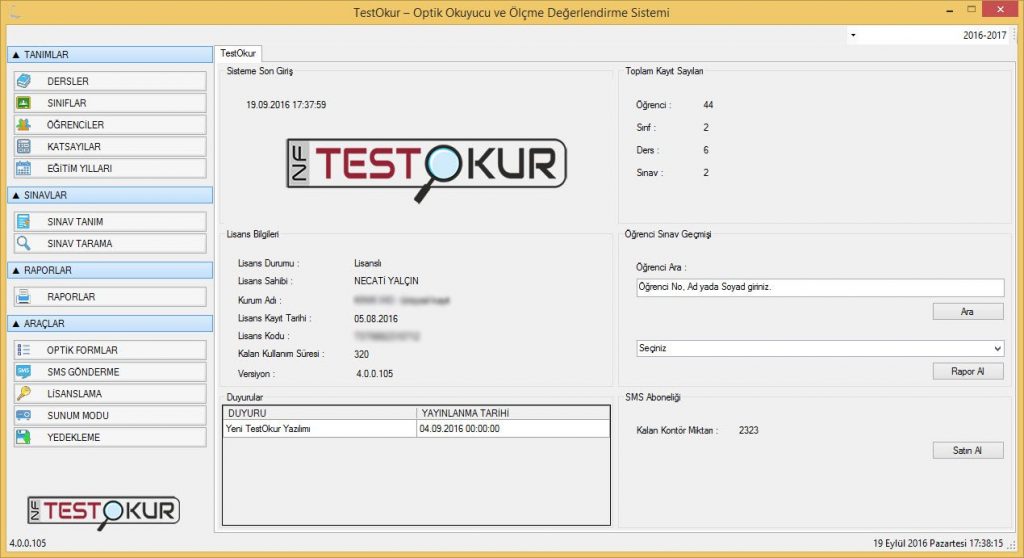Open the ÖĞRENCİLER menu button
The height and width of the screenshot is (558, 1024).
pos(110,124)
